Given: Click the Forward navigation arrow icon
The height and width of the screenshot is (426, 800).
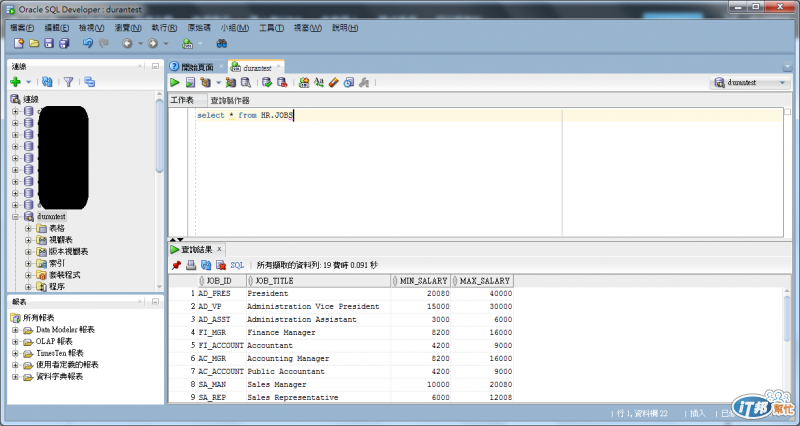Looking at the screenshot, I should [153, 43].
